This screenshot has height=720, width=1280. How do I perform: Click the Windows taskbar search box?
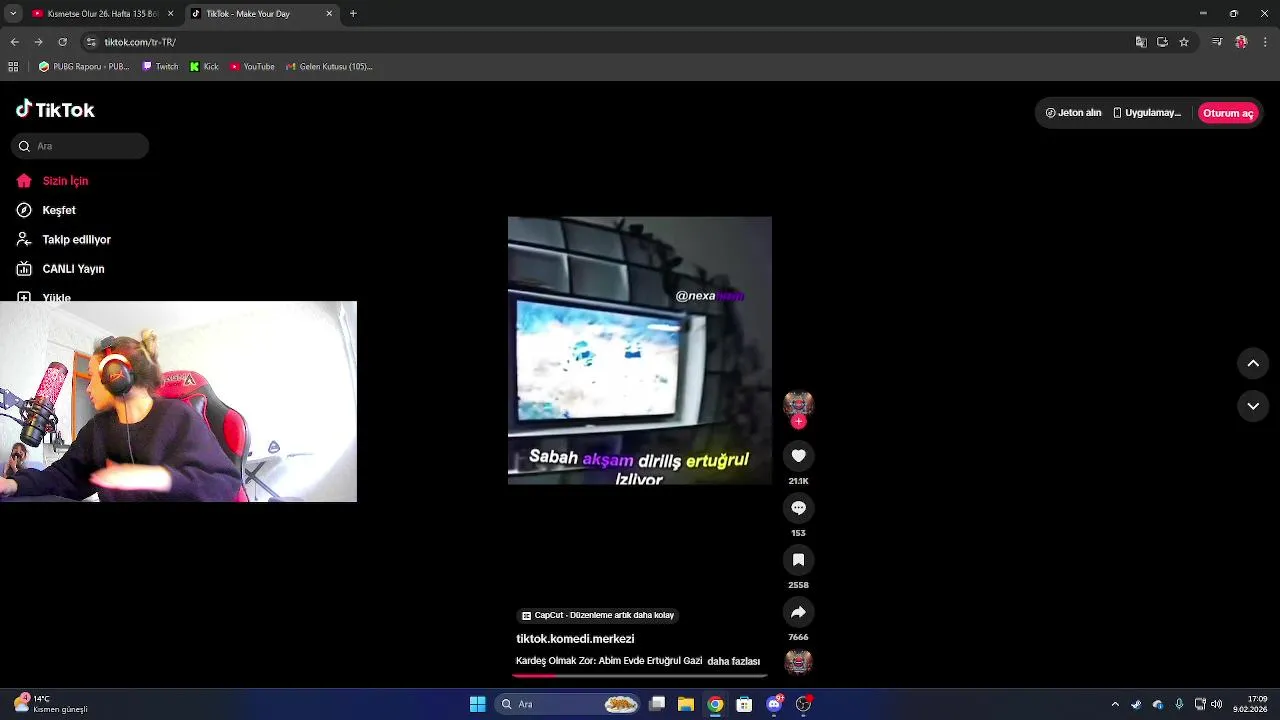(x=568, y=704)
